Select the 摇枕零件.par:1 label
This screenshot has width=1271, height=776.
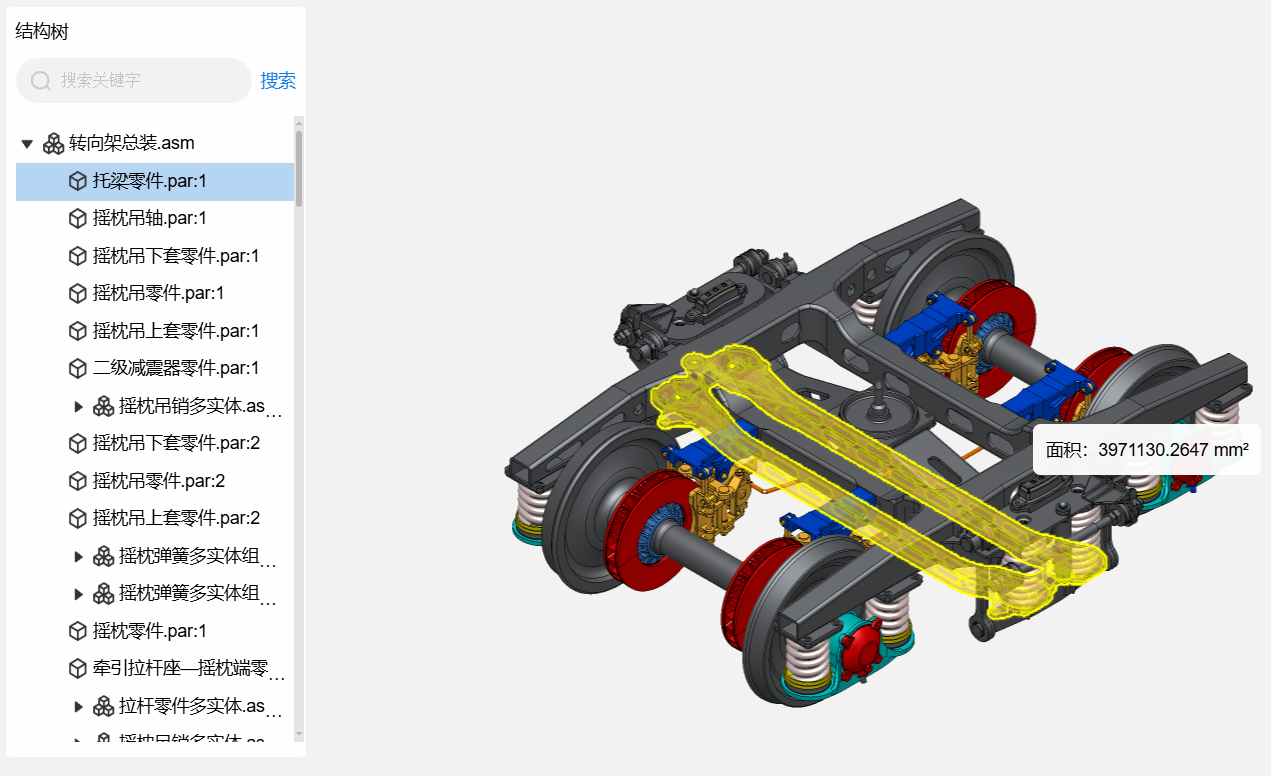tap(150, 631)
